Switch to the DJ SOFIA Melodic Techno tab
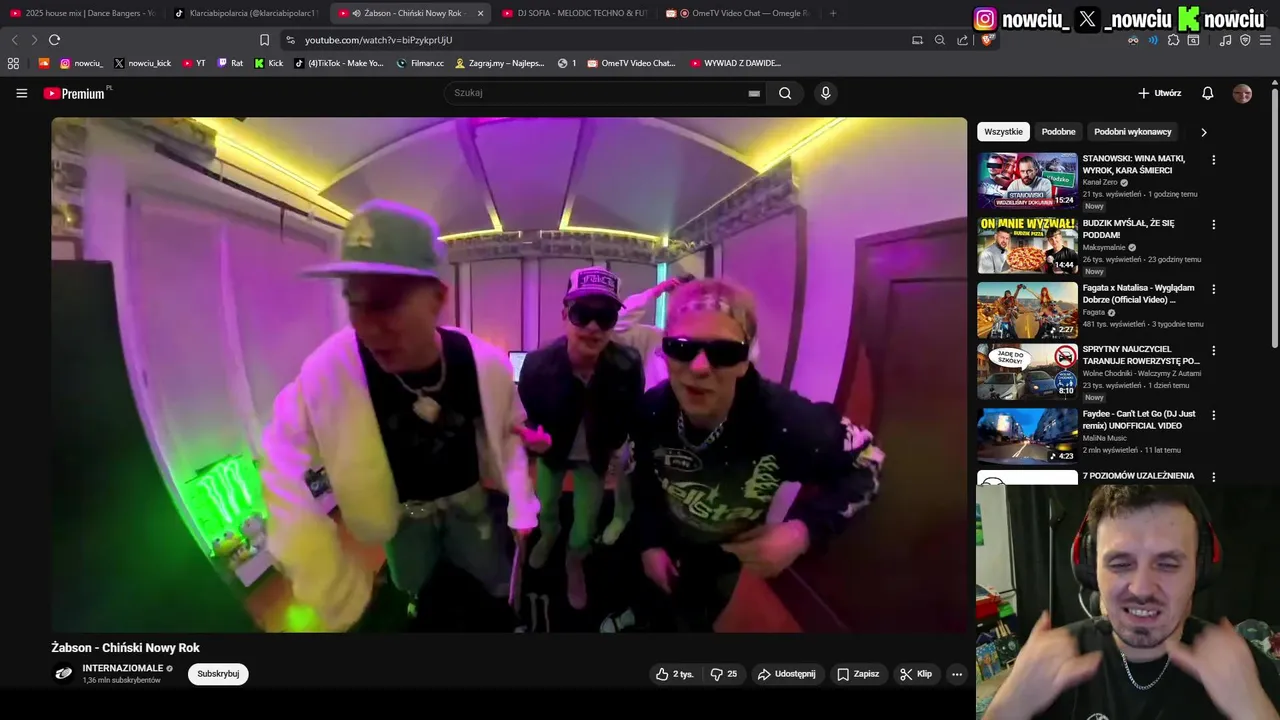1280x720 pixels. (x=575, y=13)
